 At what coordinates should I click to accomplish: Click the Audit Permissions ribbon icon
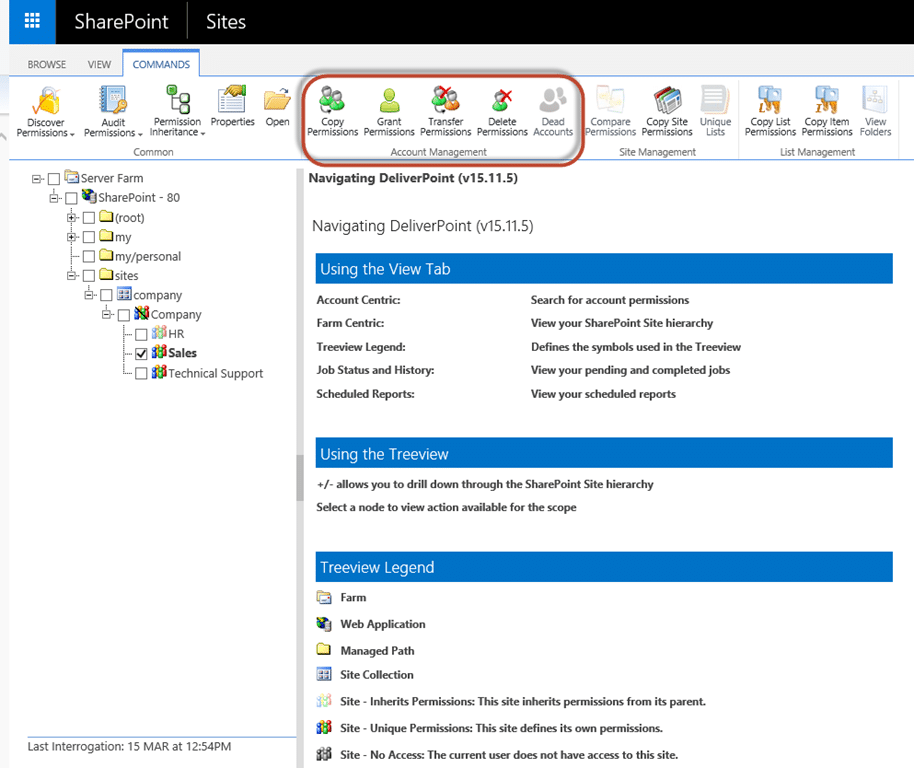(x=113, y=101)
